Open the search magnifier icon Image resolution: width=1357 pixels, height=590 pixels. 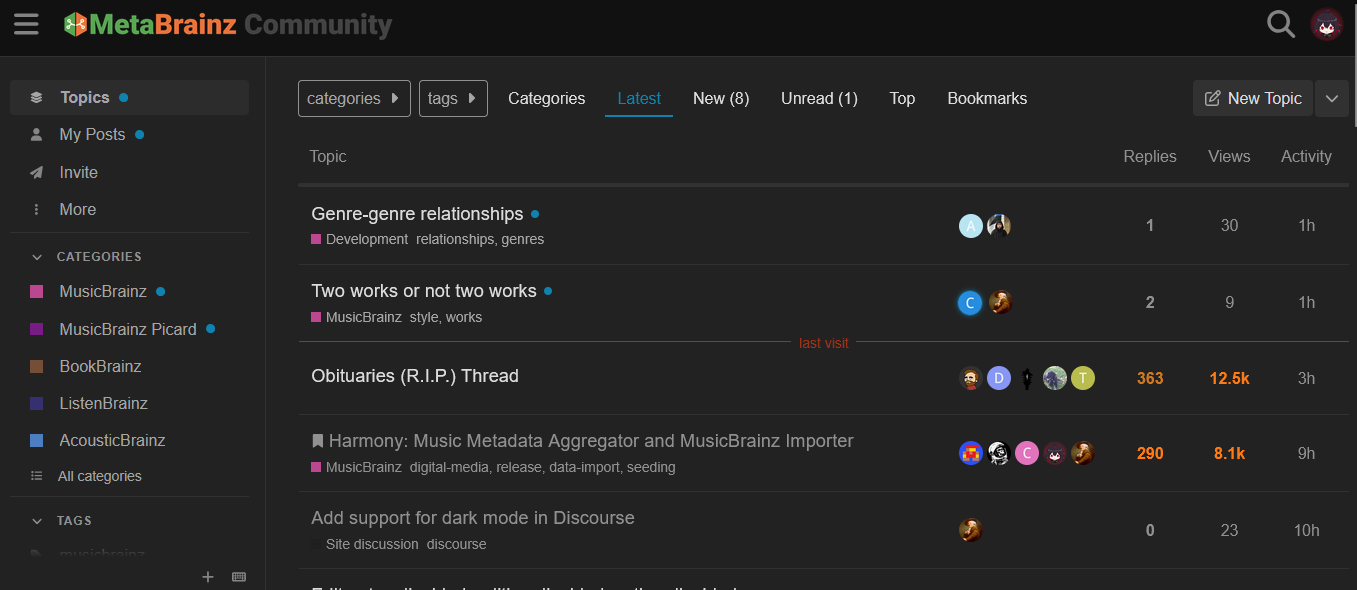point(1281,24)
